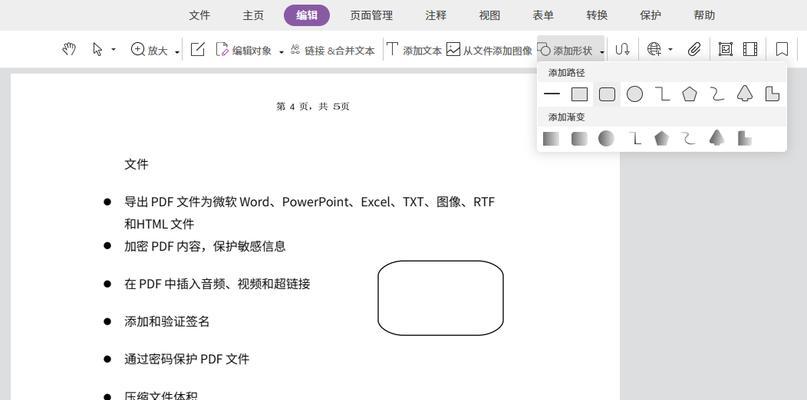Choose the tree-shaped closed curve path
Image resolution: width=807 pixels, height=400 pixels.
tap(745, 94)
